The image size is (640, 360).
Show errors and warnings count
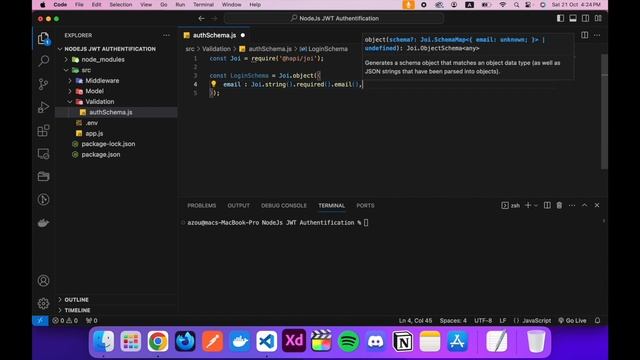(x=65, y=320)
